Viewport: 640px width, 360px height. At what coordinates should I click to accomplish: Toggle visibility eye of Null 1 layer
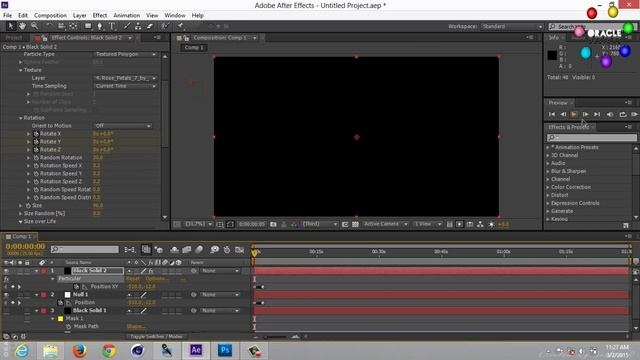[x=6, y=294]
